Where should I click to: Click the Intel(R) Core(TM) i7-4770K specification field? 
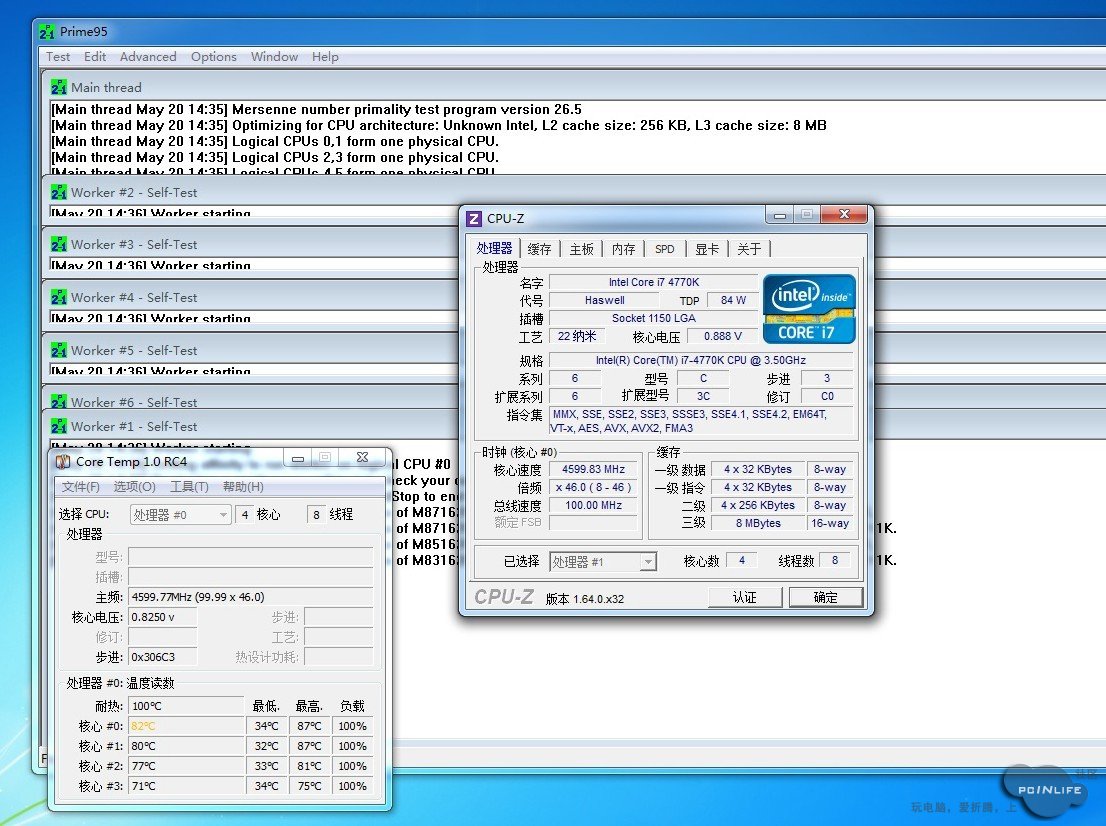click(700, 360)
